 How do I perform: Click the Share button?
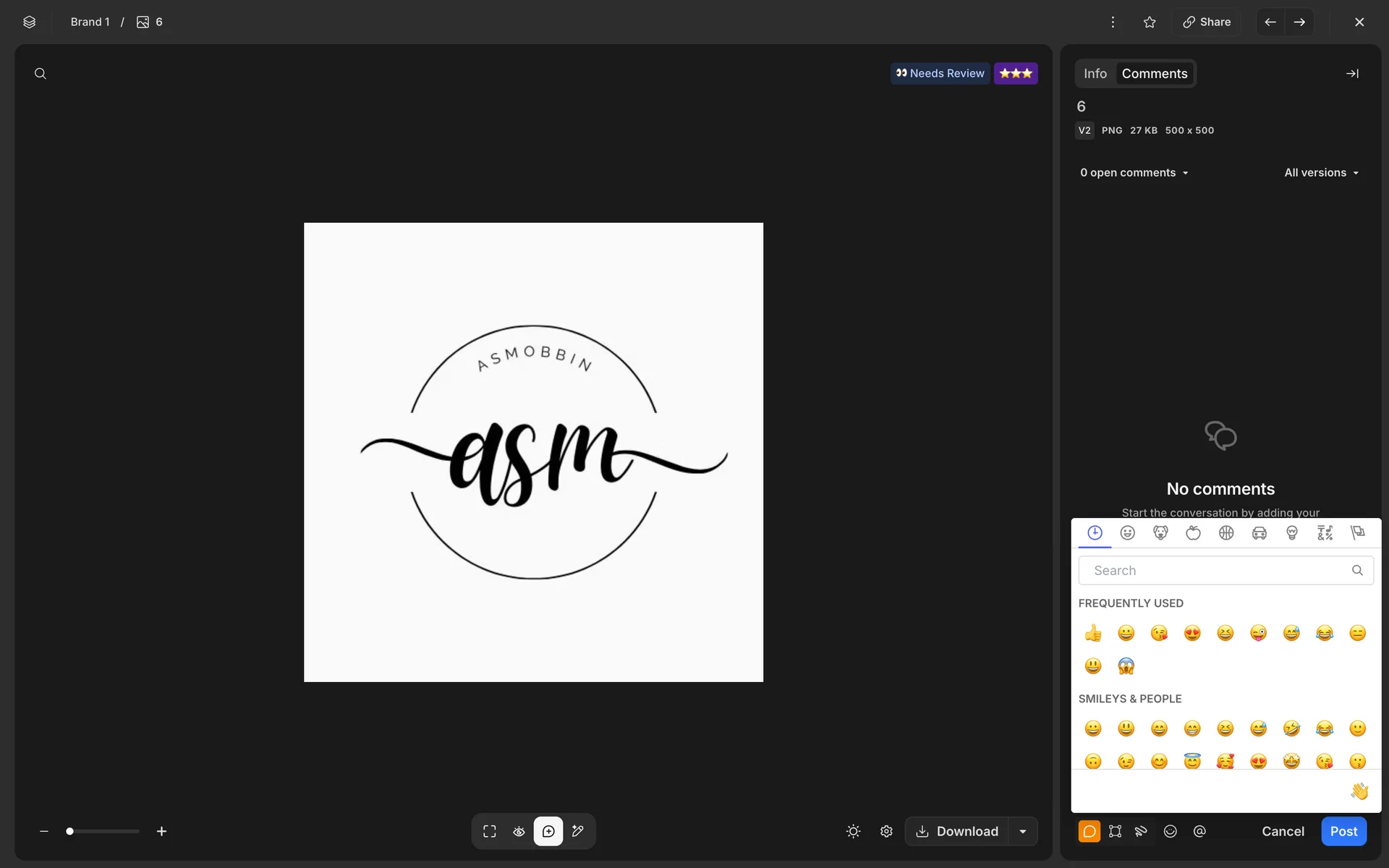(x=1207, y=22)
